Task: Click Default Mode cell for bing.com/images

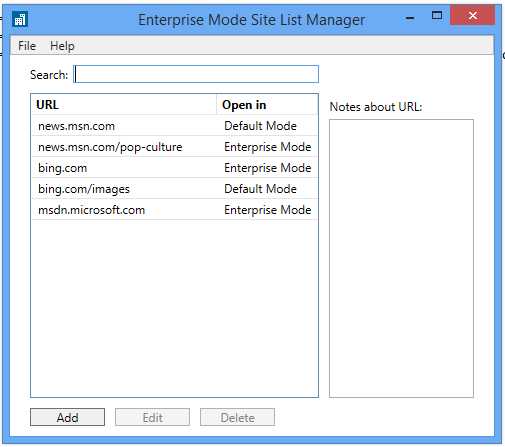Action: pyautogui.click(x=260, y=189)
